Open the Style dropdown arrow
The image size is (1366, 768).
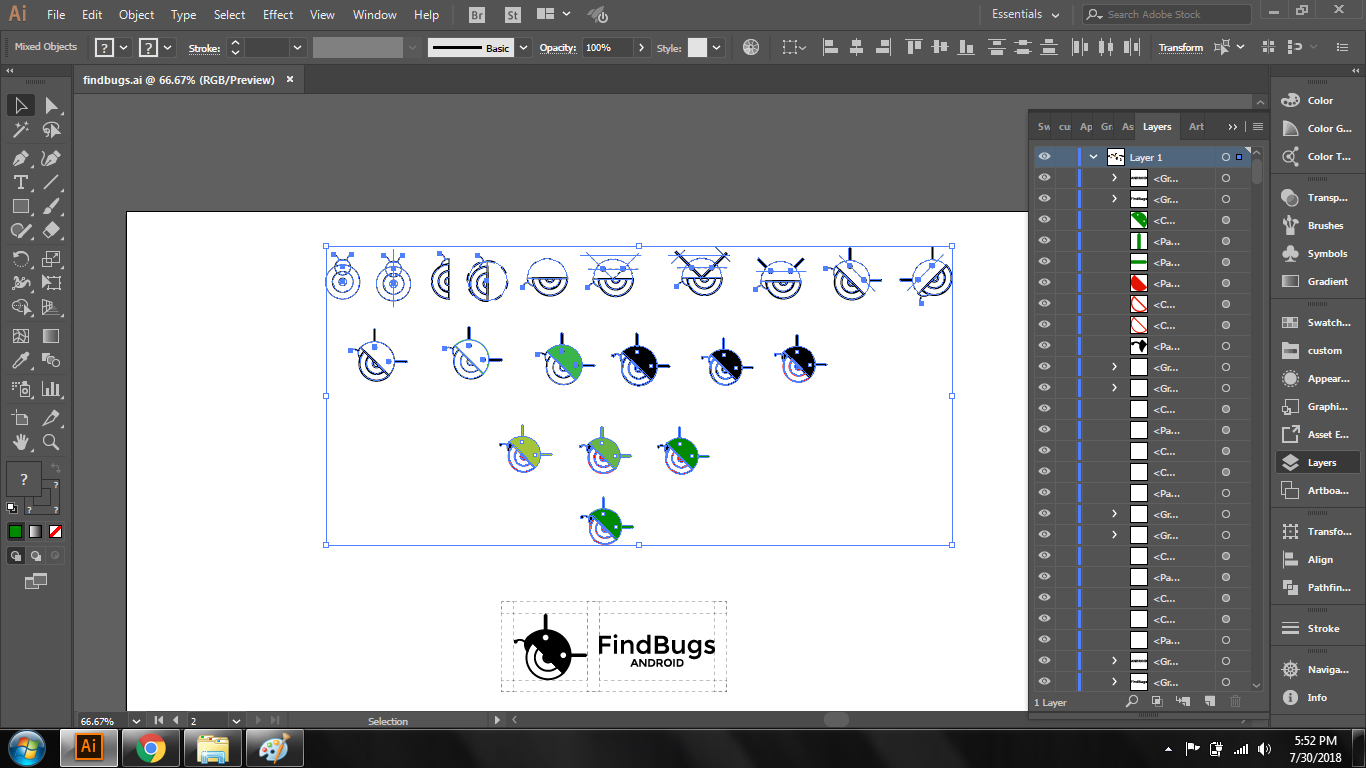coord(716,47)
